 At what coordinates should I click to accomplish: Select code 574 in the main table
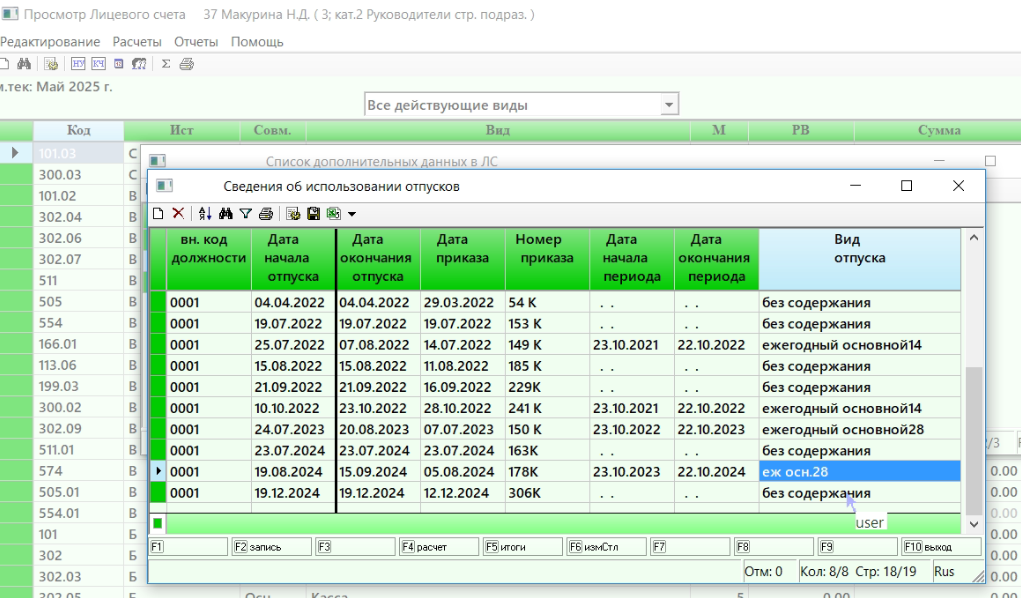coord(79,471)
